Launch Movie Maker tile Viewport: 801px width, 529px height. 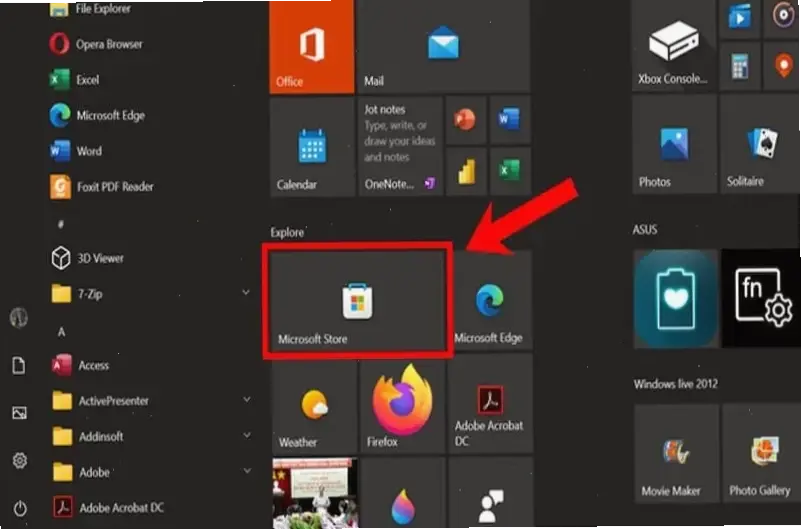coord(676,453)
